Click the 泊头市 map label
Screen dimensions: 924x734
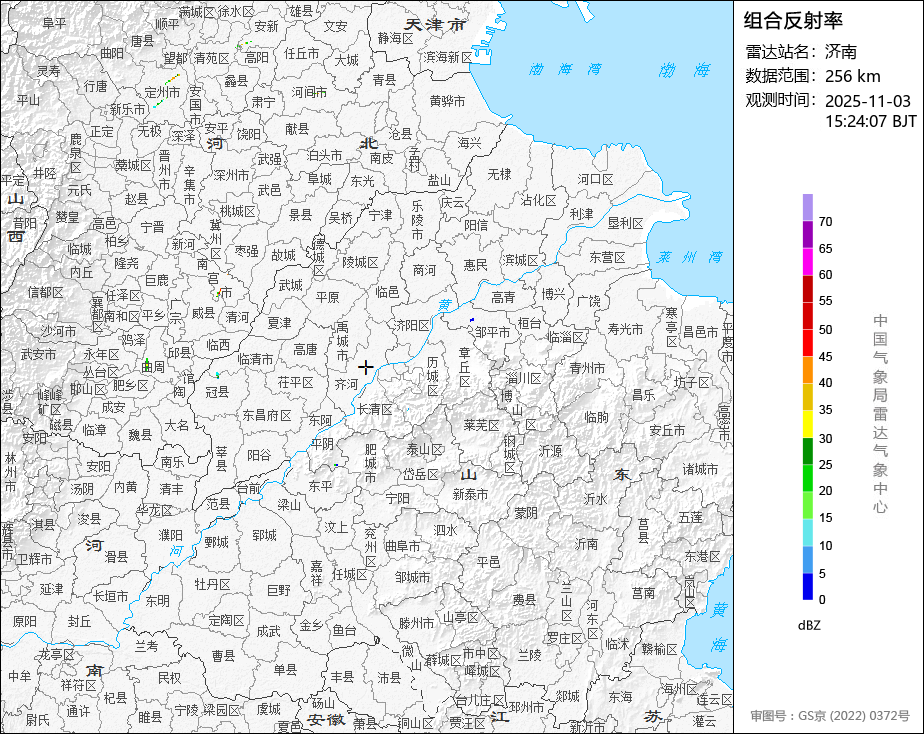(x=325, y=156)
